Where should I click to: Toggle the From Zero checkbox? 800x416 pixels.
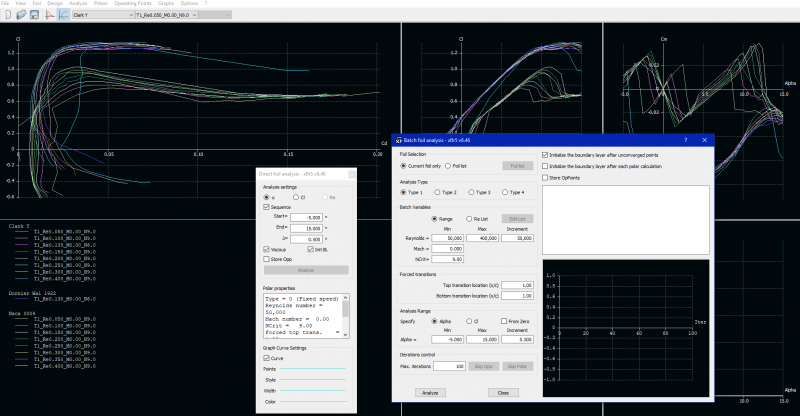click(503, 321)
